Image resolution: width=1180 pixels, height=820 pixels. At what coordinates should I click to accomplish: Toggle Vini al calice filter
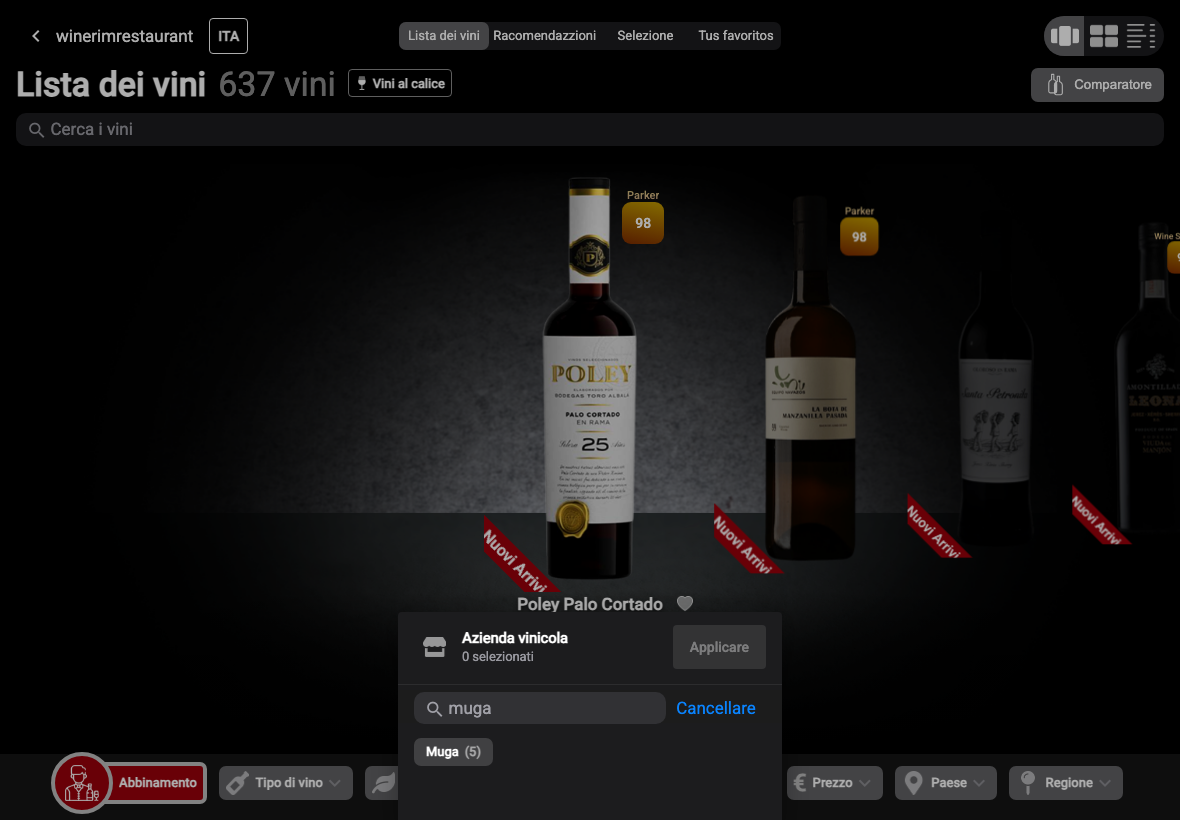click(400, 84)
